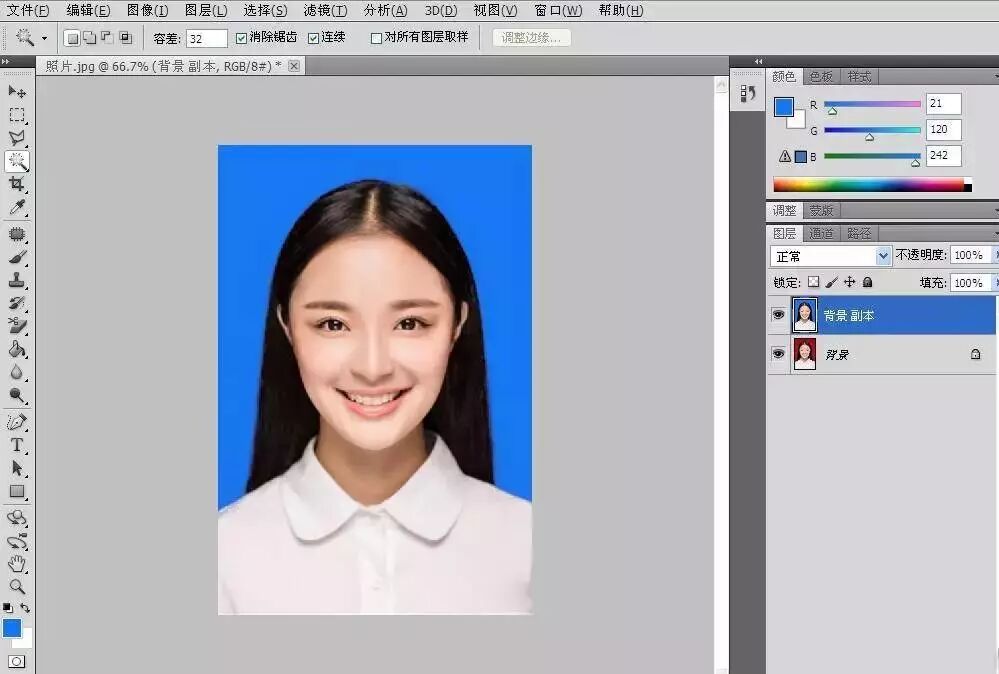Image resolution: width=999 pixels, height=674 pixels.
Task: Select the Eyedropper tool
Action: (17, 208)
